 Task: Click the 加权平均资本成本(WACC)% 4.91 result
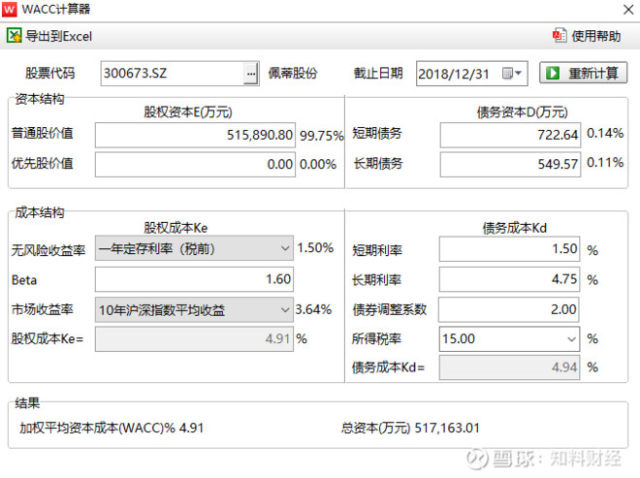111,428
